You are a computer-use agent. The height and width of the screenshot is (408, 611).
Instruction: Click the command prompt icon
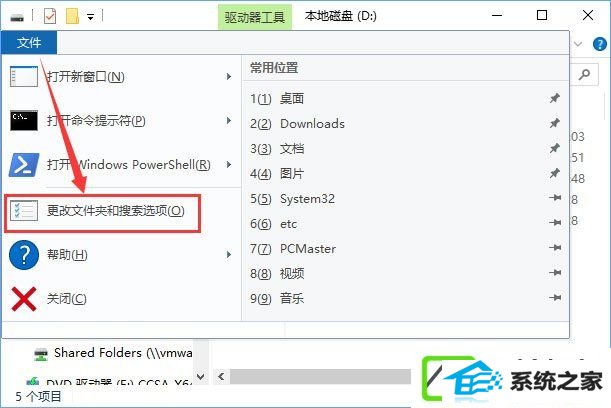pyautogui.click(x=24, y=120)
